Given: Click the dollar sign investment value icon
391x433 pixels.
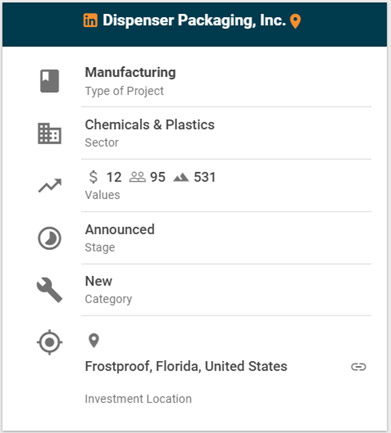Looking at the screenshot, I should (x=94, y=177).
